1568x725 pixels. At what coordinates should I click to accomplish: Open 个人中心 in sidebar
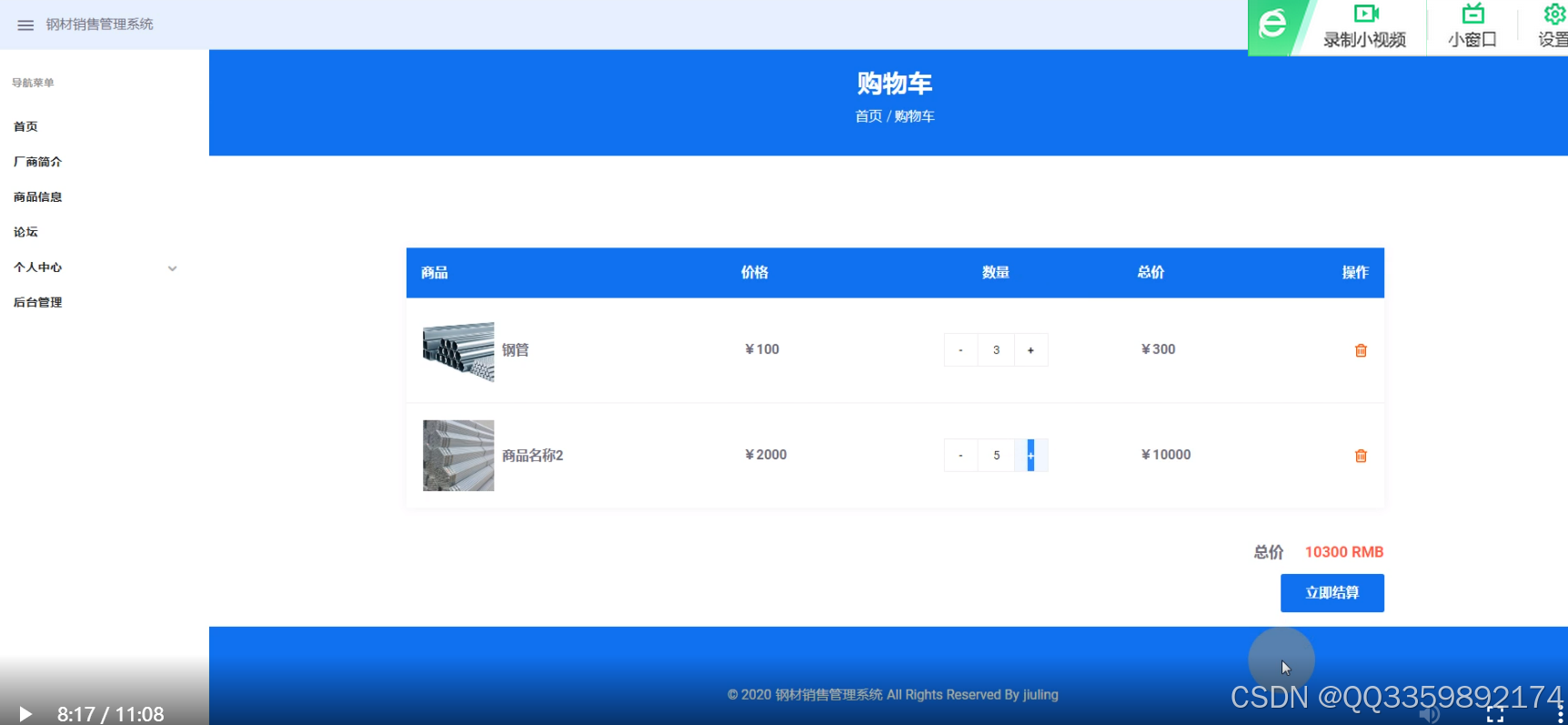[x=37, y=267]
